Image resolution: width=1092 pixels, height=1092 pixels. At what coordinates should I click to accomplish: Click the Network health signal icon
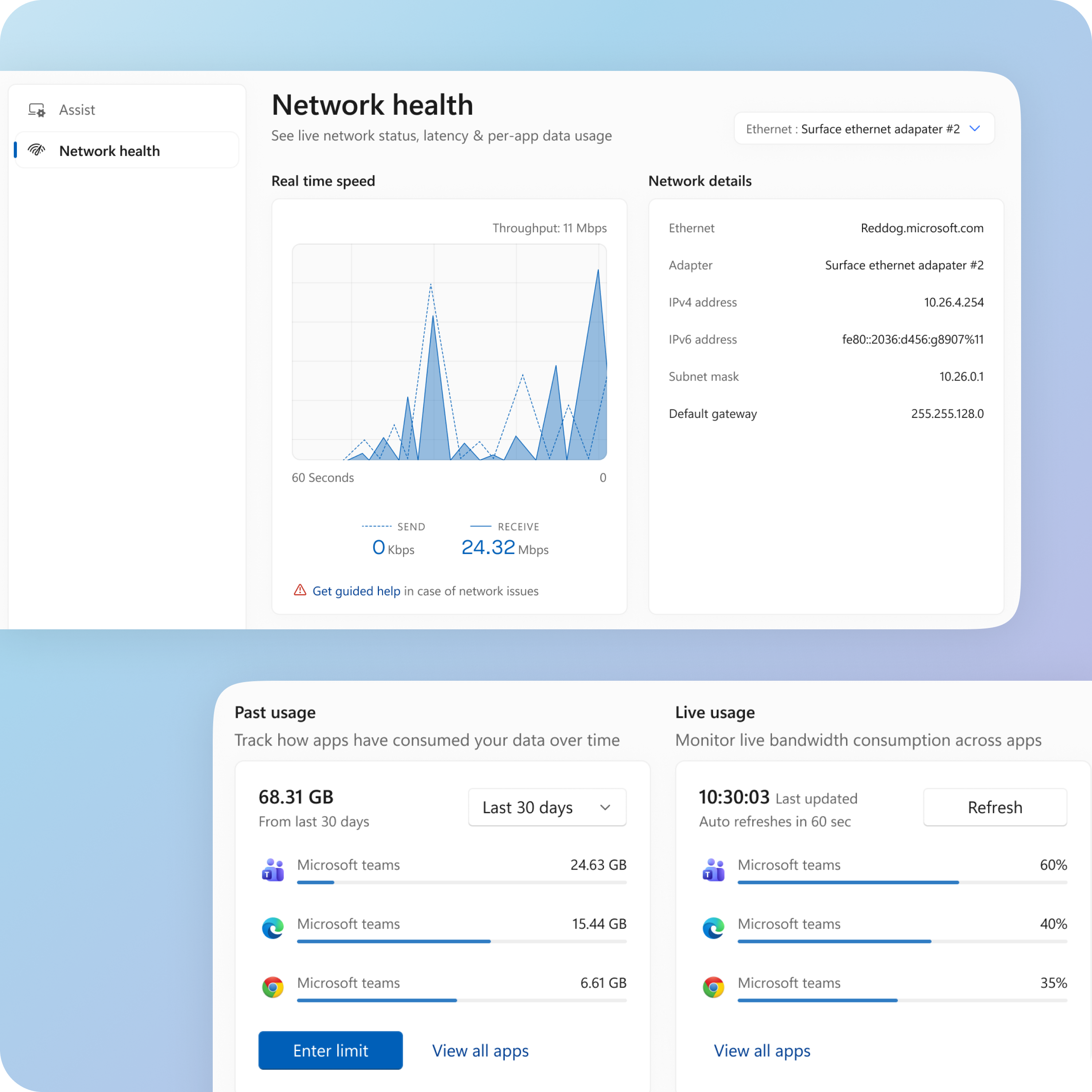coord(37,150)
